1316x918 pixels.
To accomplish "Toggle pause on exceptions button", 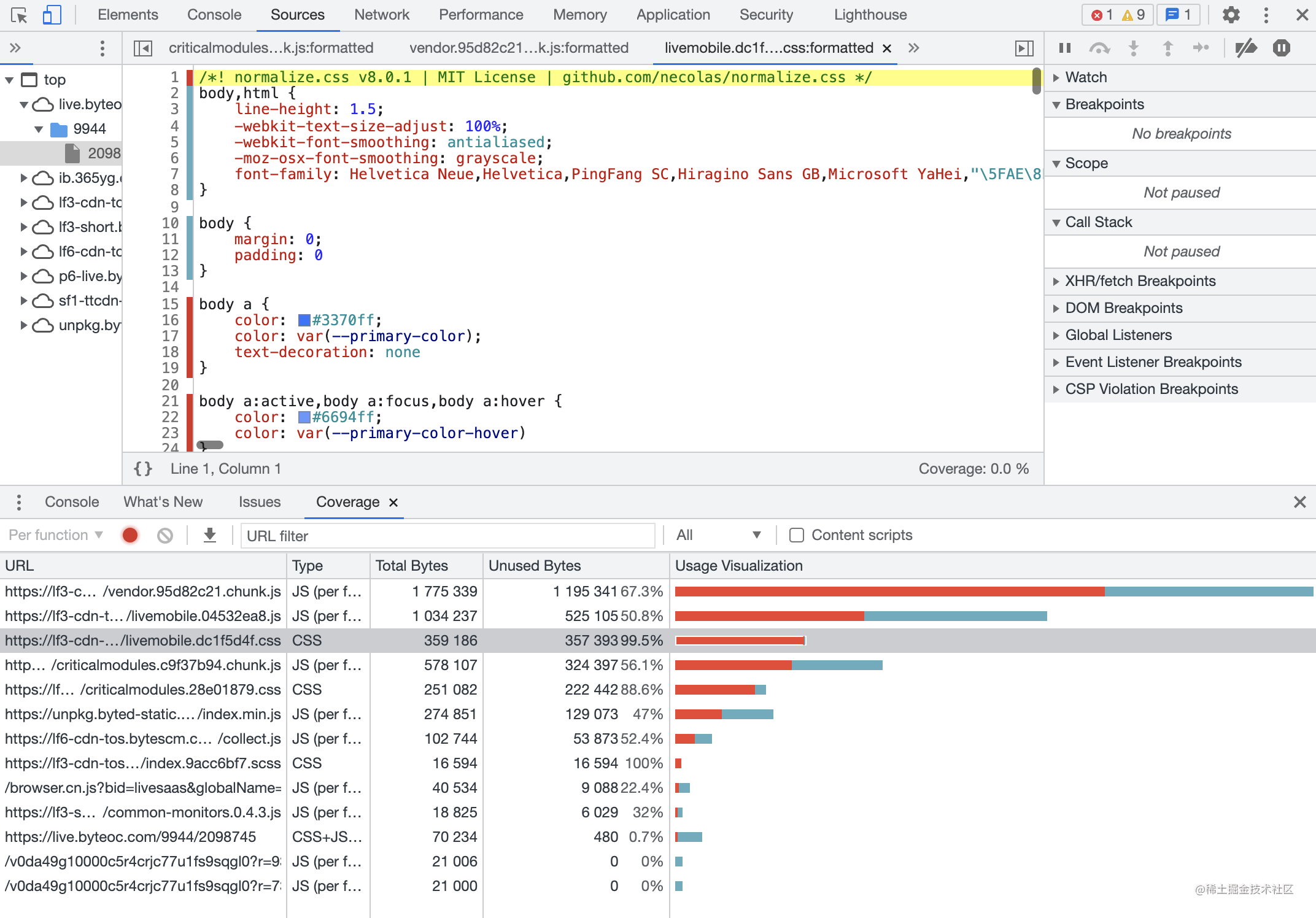I will (x=1282, y=48).
